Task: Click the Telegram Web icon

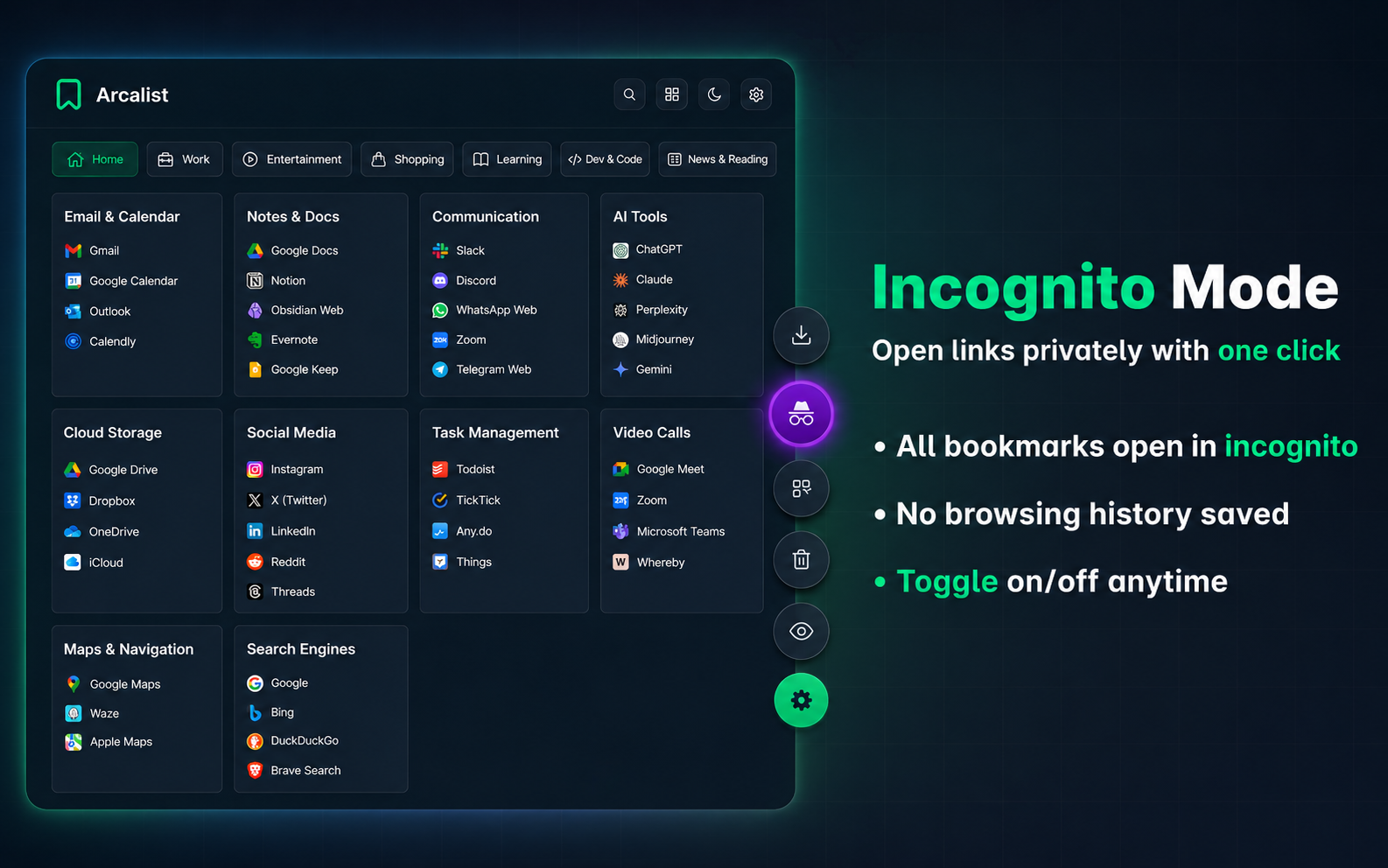Action: click(x=440, y=370)
